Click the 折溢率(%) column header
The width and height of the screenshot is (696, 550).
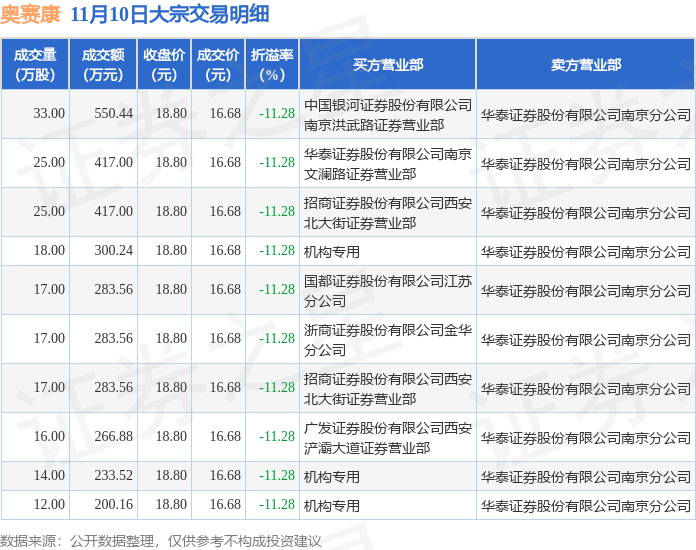point(272,64)
